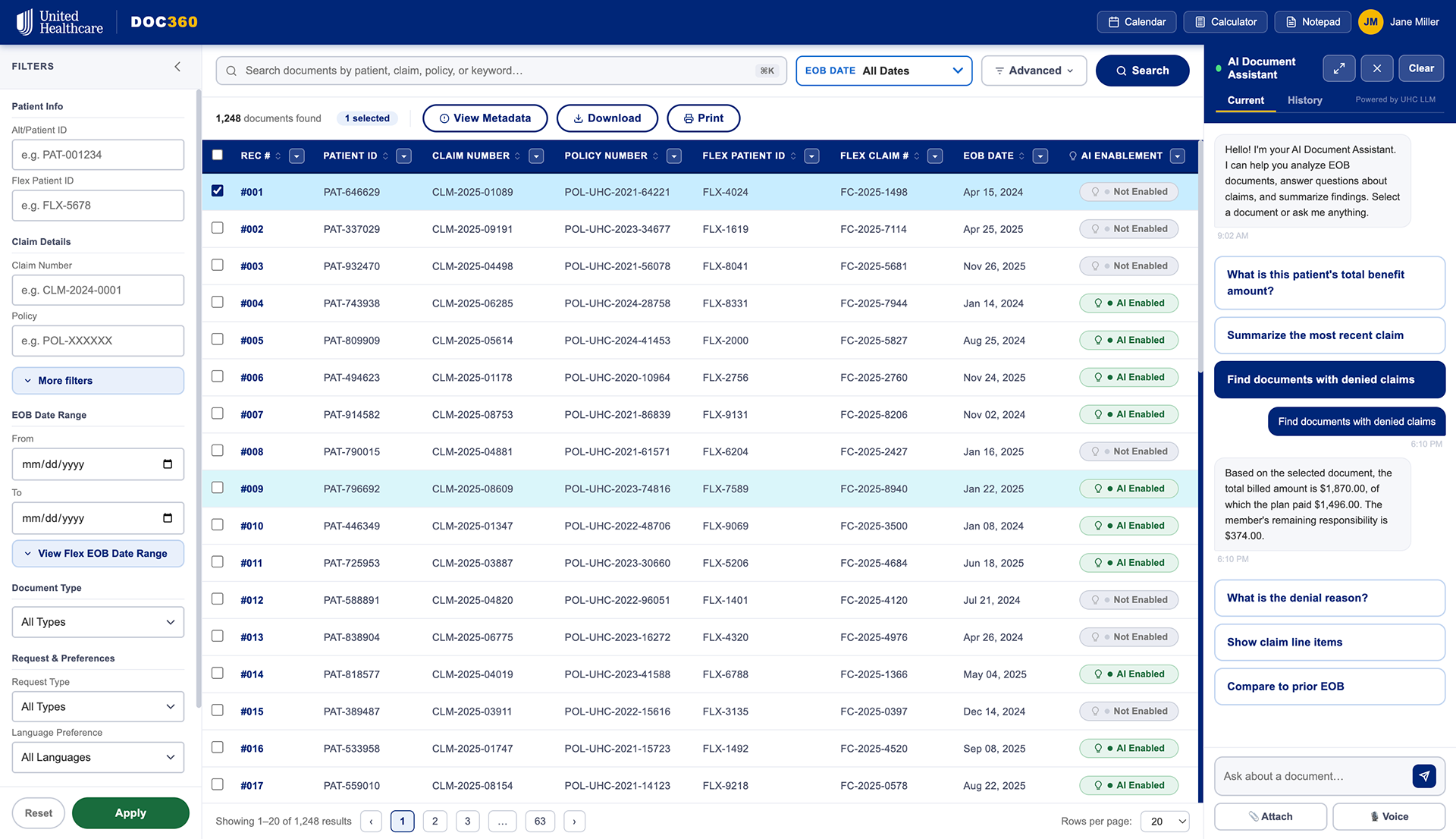Collapse the Filters sidebar
This screenshot has width=1456, height=839.
point(177,66)
